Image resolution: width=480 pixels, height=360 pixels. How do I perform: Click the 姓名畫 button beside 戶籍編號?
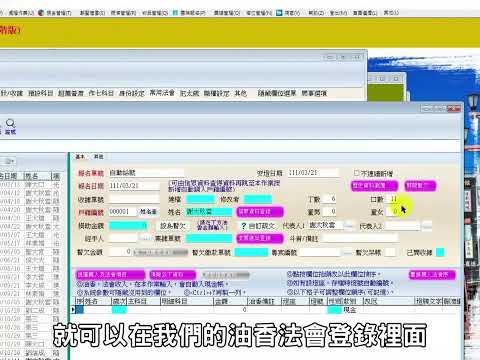(x=148, y=212)
